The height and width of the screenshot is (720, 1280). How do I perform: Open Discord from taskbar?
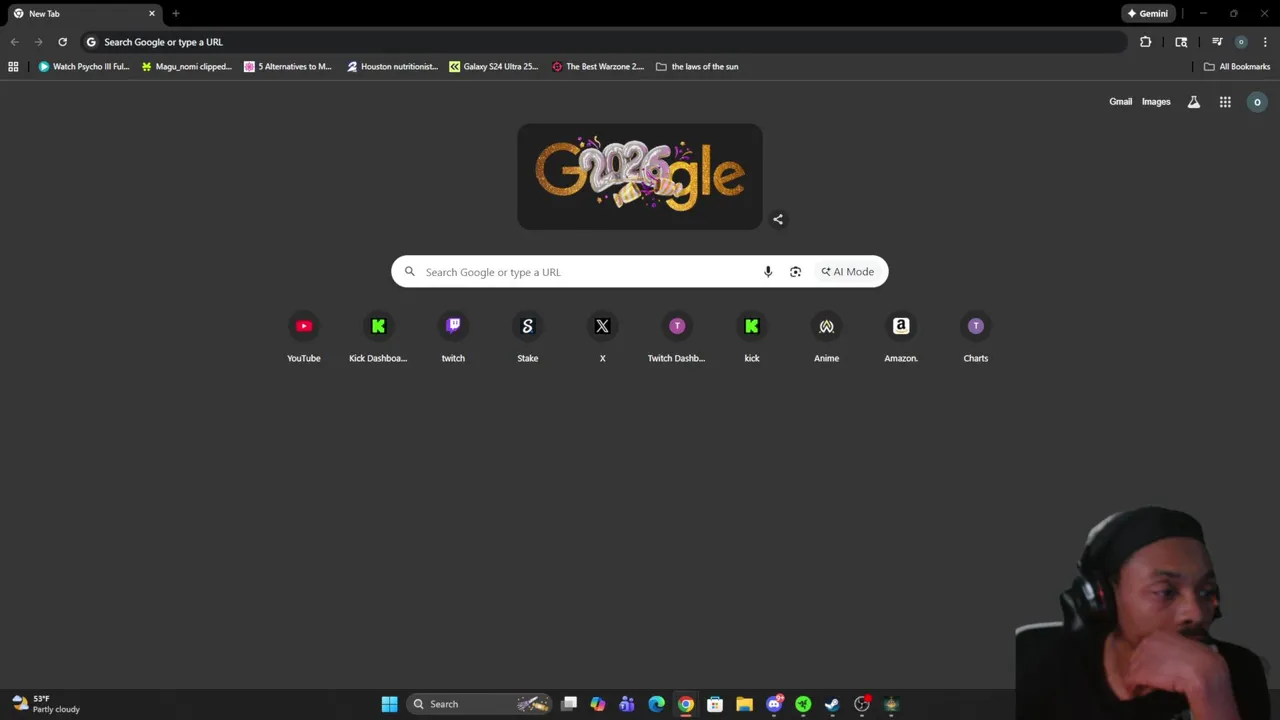[x=774, y=704]
